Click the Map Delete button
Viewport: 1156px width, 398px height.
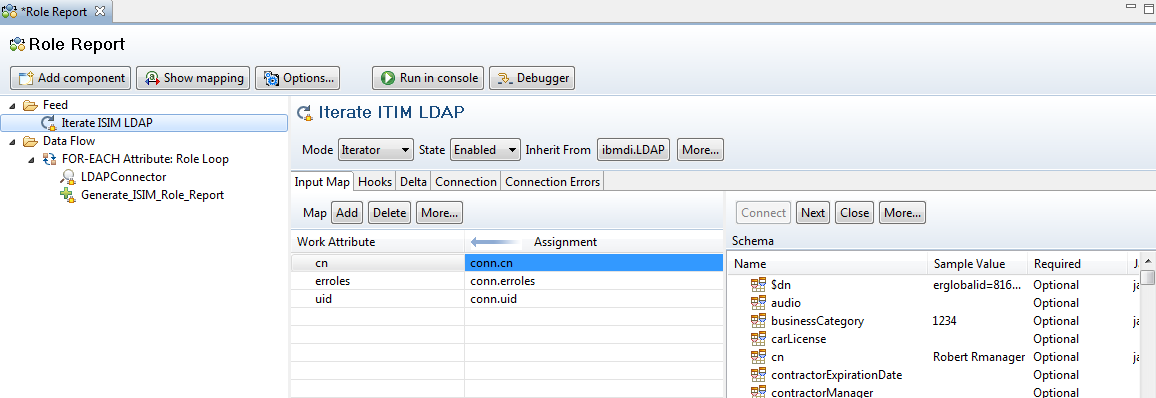(389, 213)
